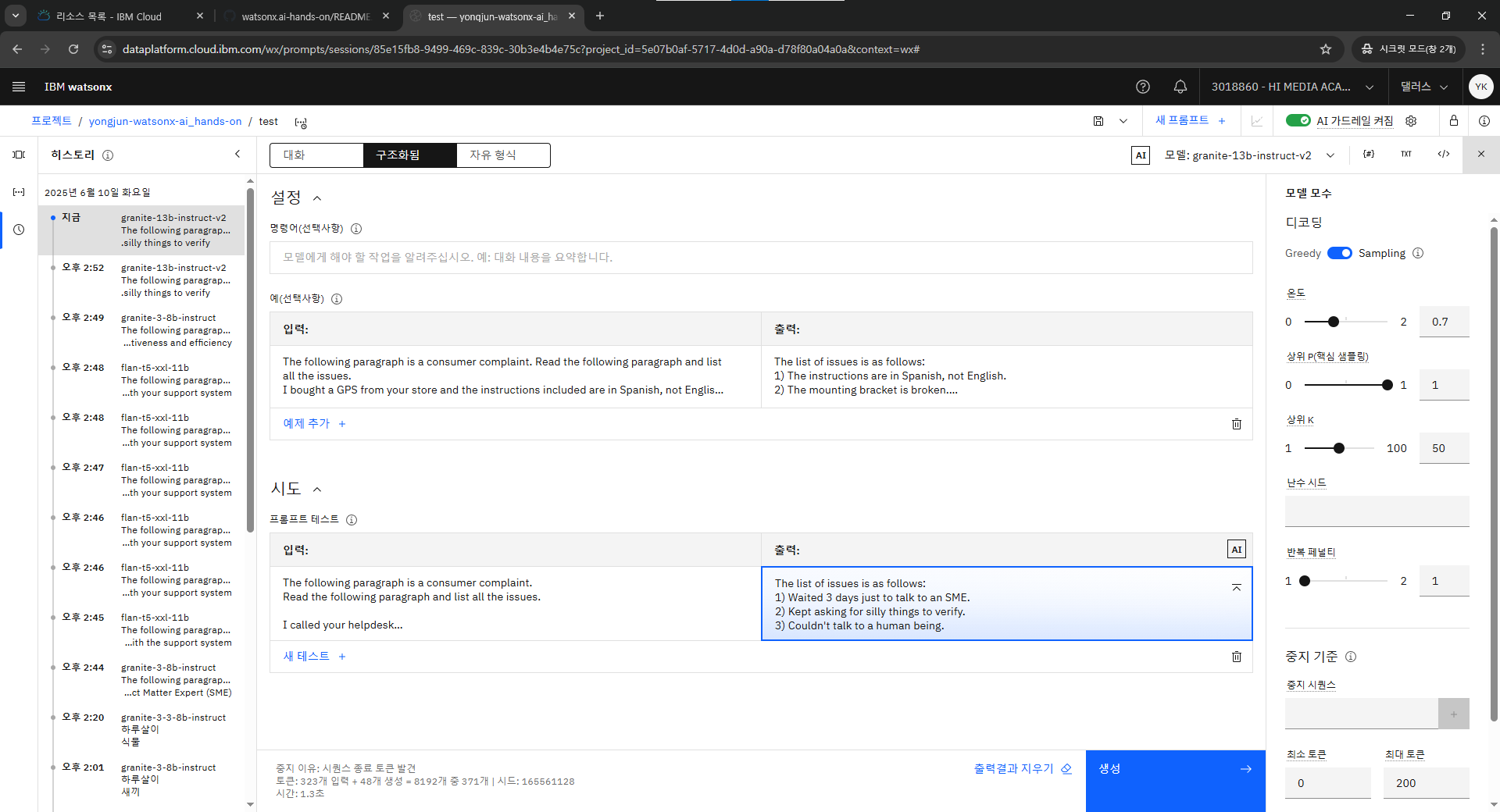1500x812 pixels.
Task: Click the rename icon next to test
Action: pos(301,123)
